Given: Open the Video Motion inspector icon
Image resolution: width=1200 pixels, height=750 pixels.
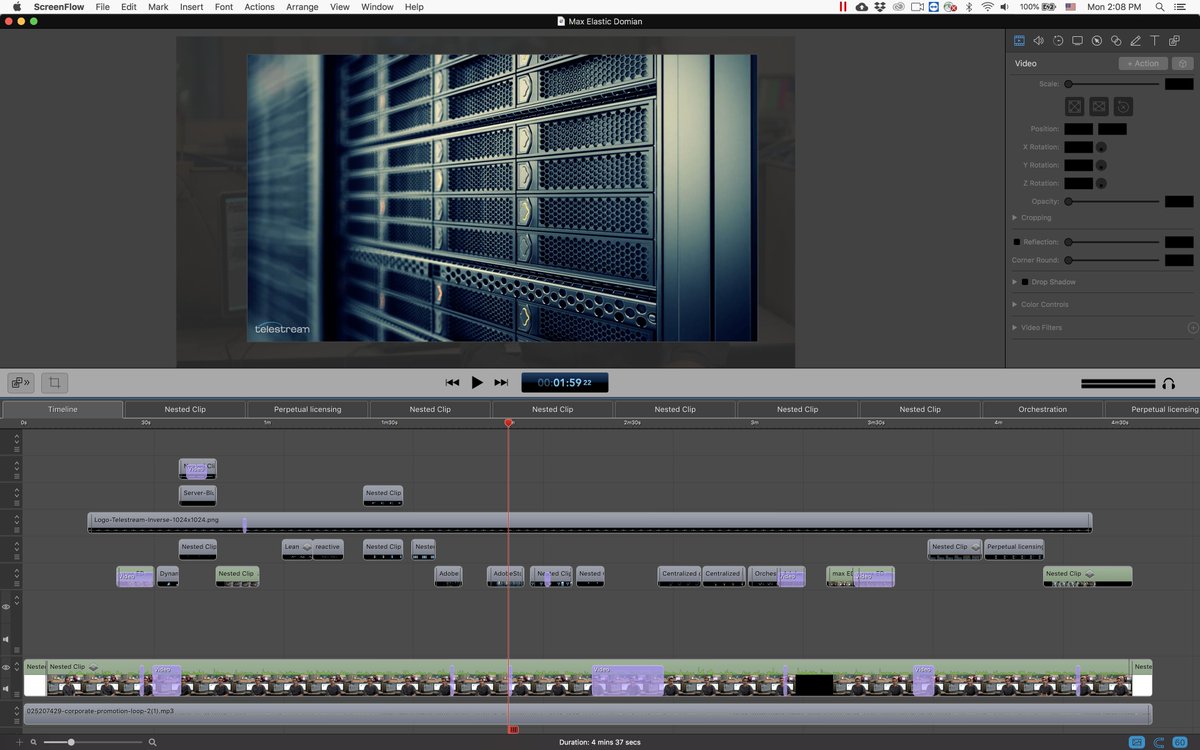Looking at the screenshot, I should pyautogui.click(x=1058, y=41).
